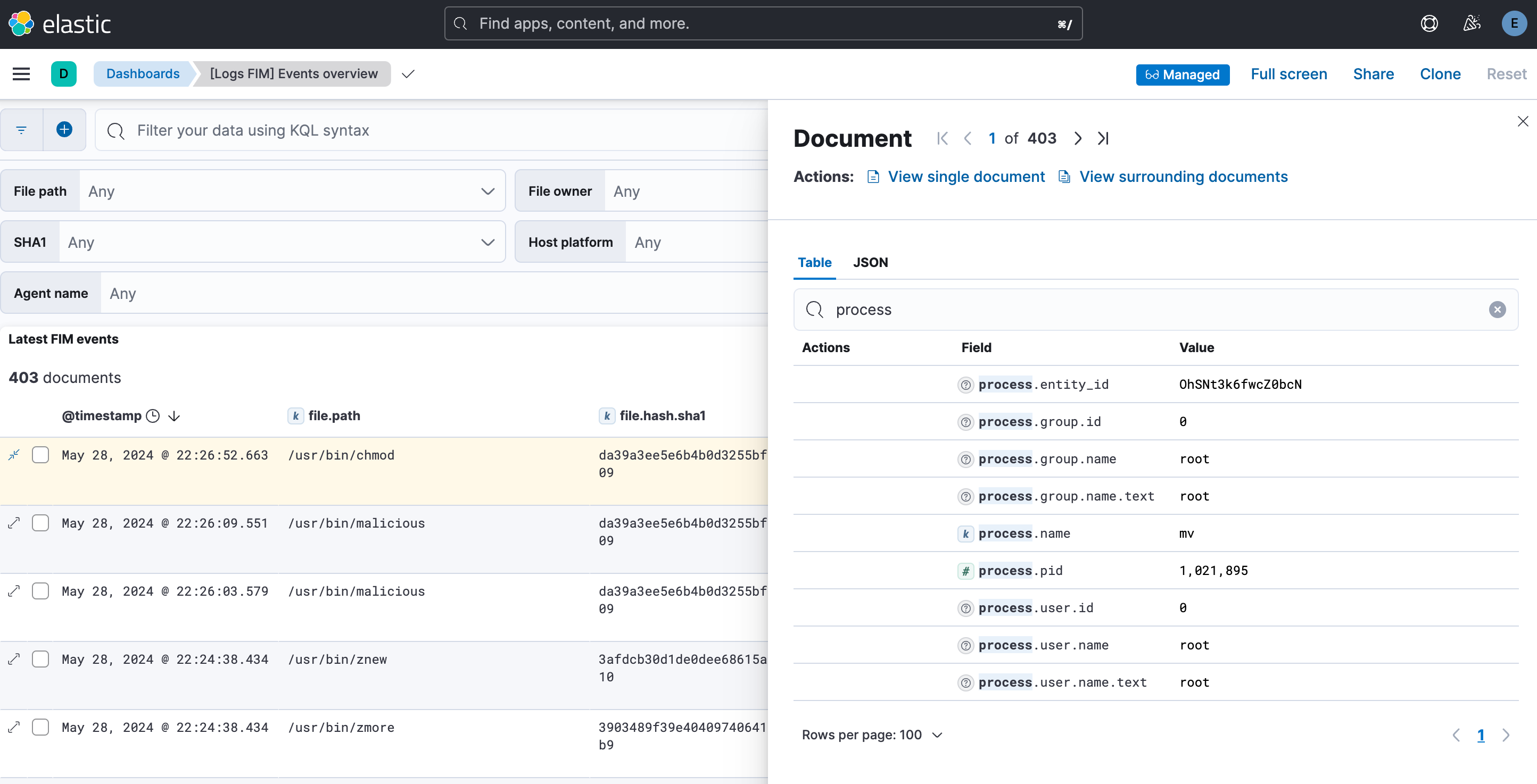Click the process.pid number type icon
This screenshot has width=1537, height=784.
965,571
